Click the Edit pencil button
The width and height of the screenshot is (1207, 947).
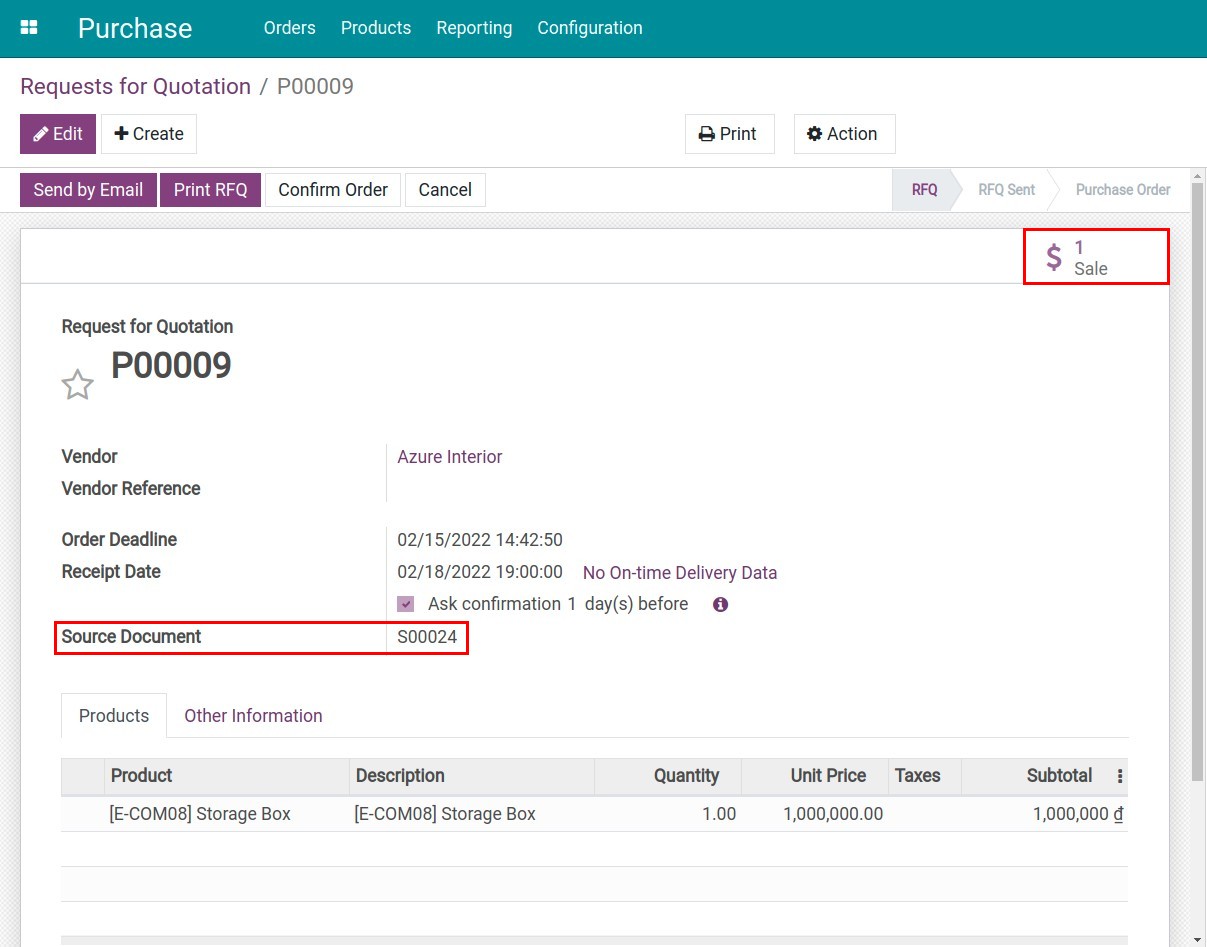58,134
